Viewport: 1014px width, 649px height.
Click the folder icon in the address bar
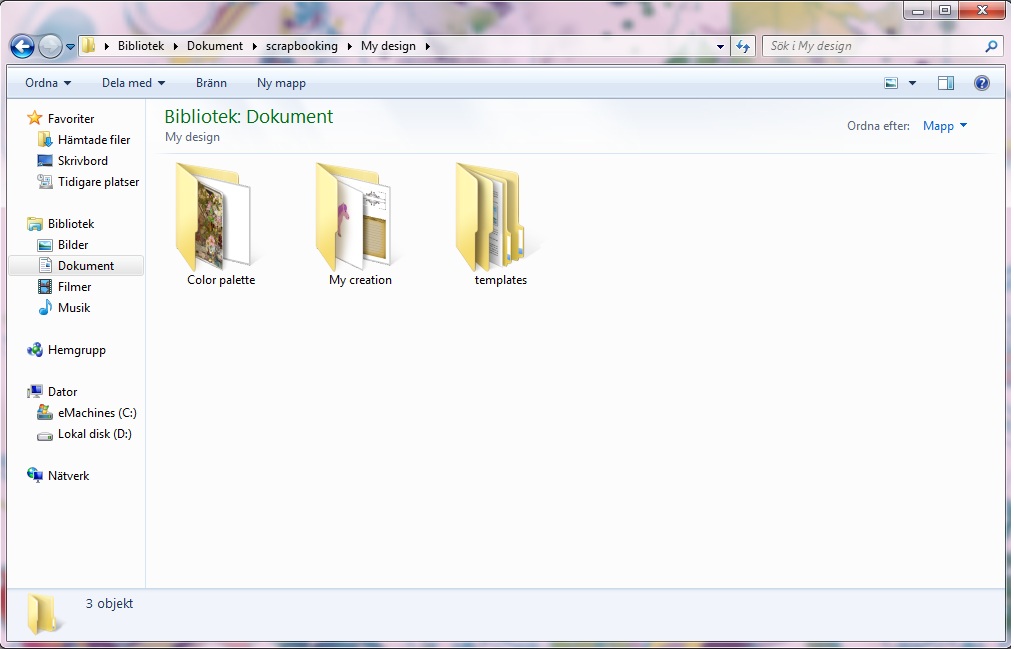pyautogui.click(x=89, y=45)
